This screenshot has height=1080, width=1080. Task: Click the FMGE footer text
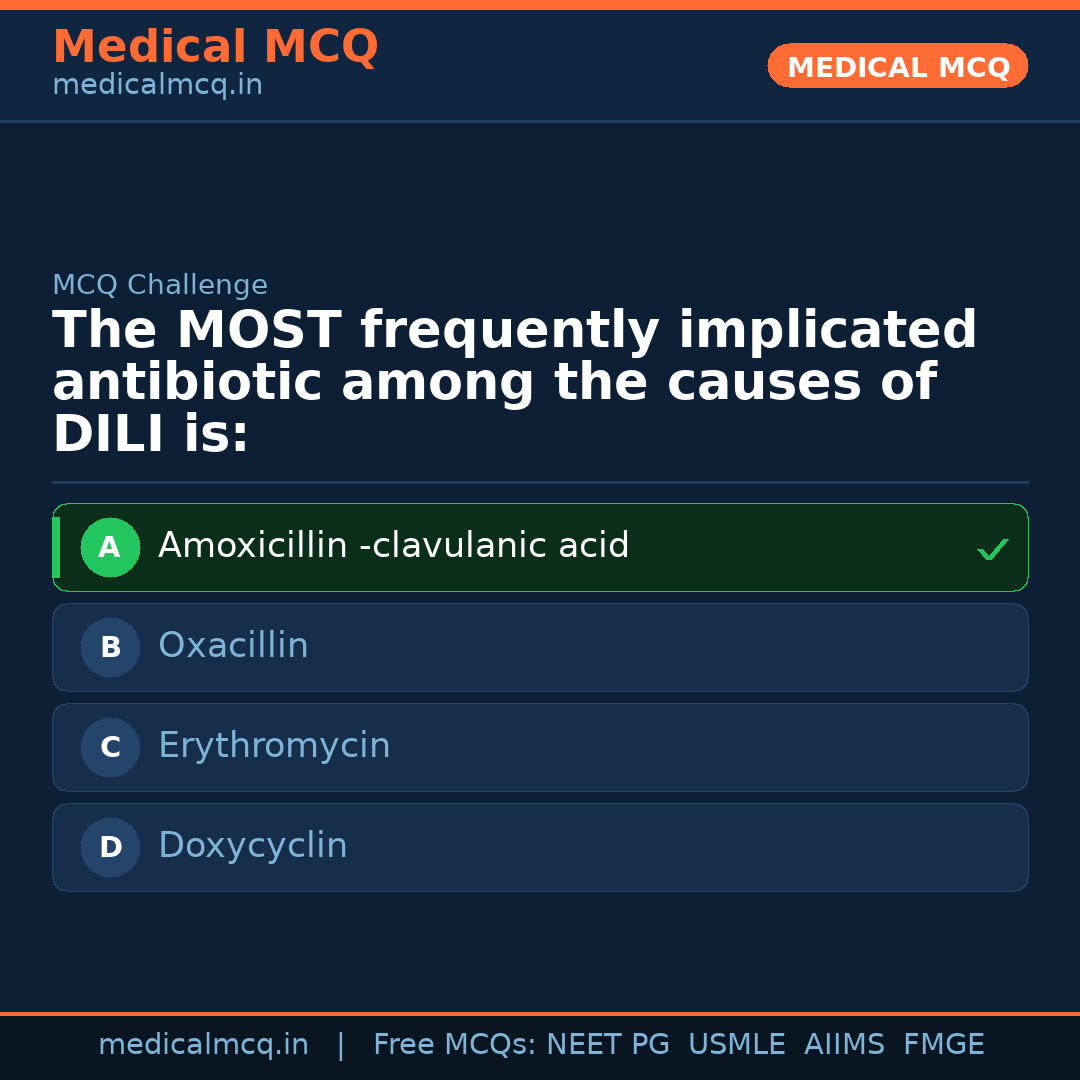tap(943, 1045)
